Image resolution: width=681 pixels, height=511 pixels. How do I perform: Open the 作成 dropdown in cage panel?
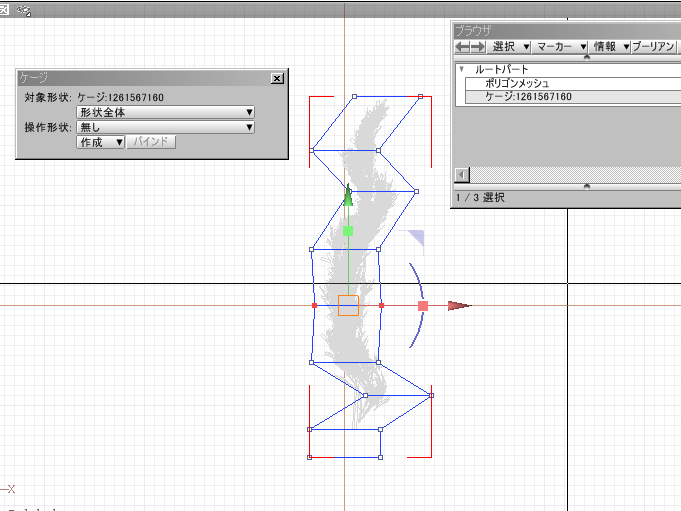coord(101,143)
